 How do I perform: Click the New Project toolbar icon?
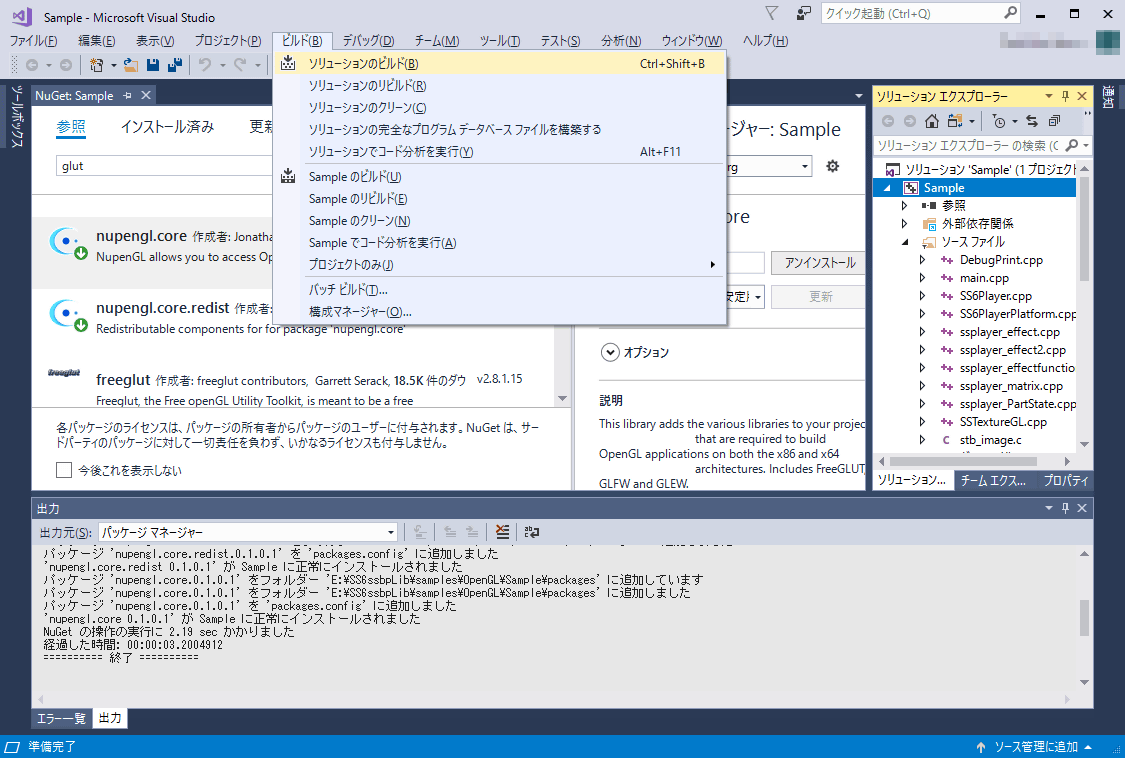coord(96,65)
